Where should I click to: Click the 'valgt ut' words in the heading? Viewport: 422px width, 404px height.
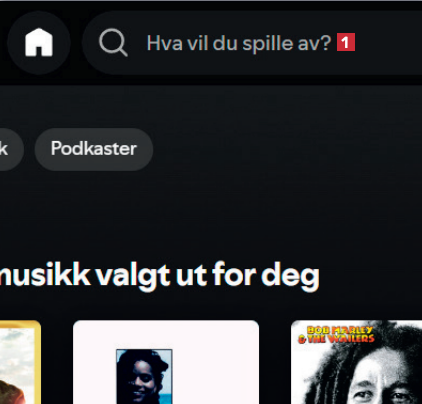[151, 276]
